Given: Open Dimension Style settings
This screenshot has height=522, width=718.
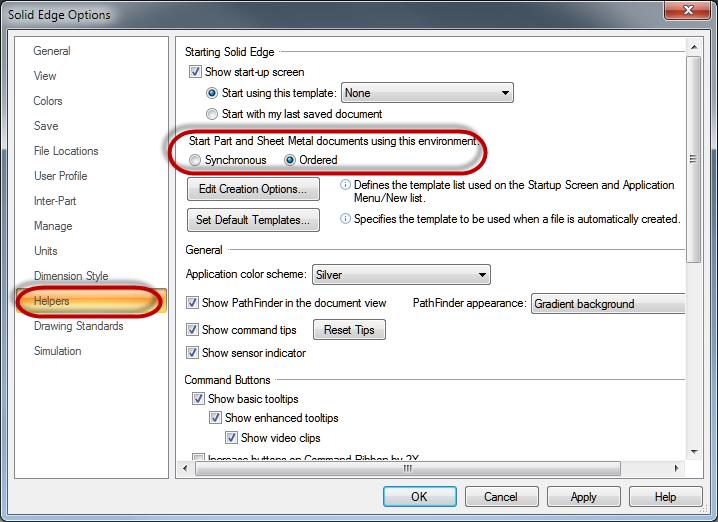Looking at the screenshot, I should (71, 276).
